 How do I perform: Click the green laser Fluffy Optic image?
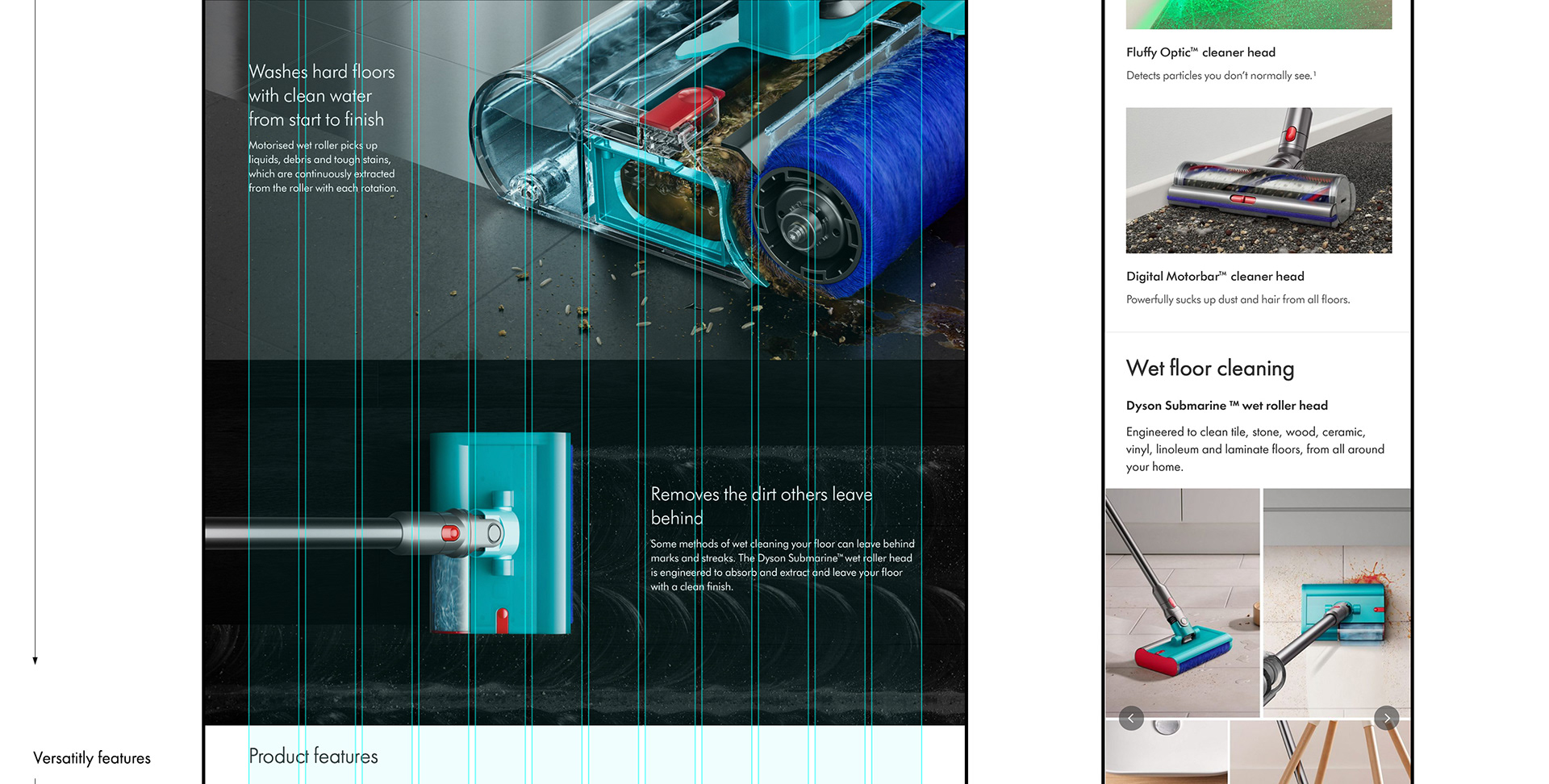point(1259,15)
